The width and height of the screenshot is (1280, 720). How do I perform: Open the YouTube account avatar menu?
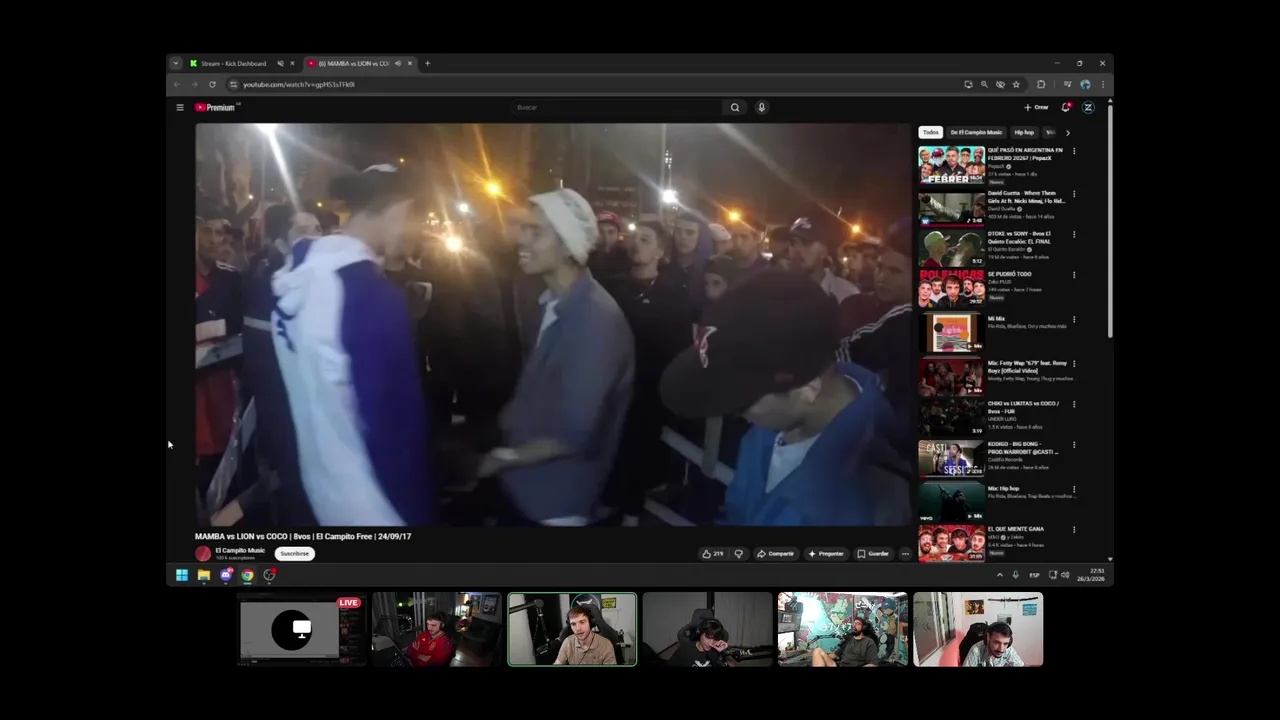1088,107
